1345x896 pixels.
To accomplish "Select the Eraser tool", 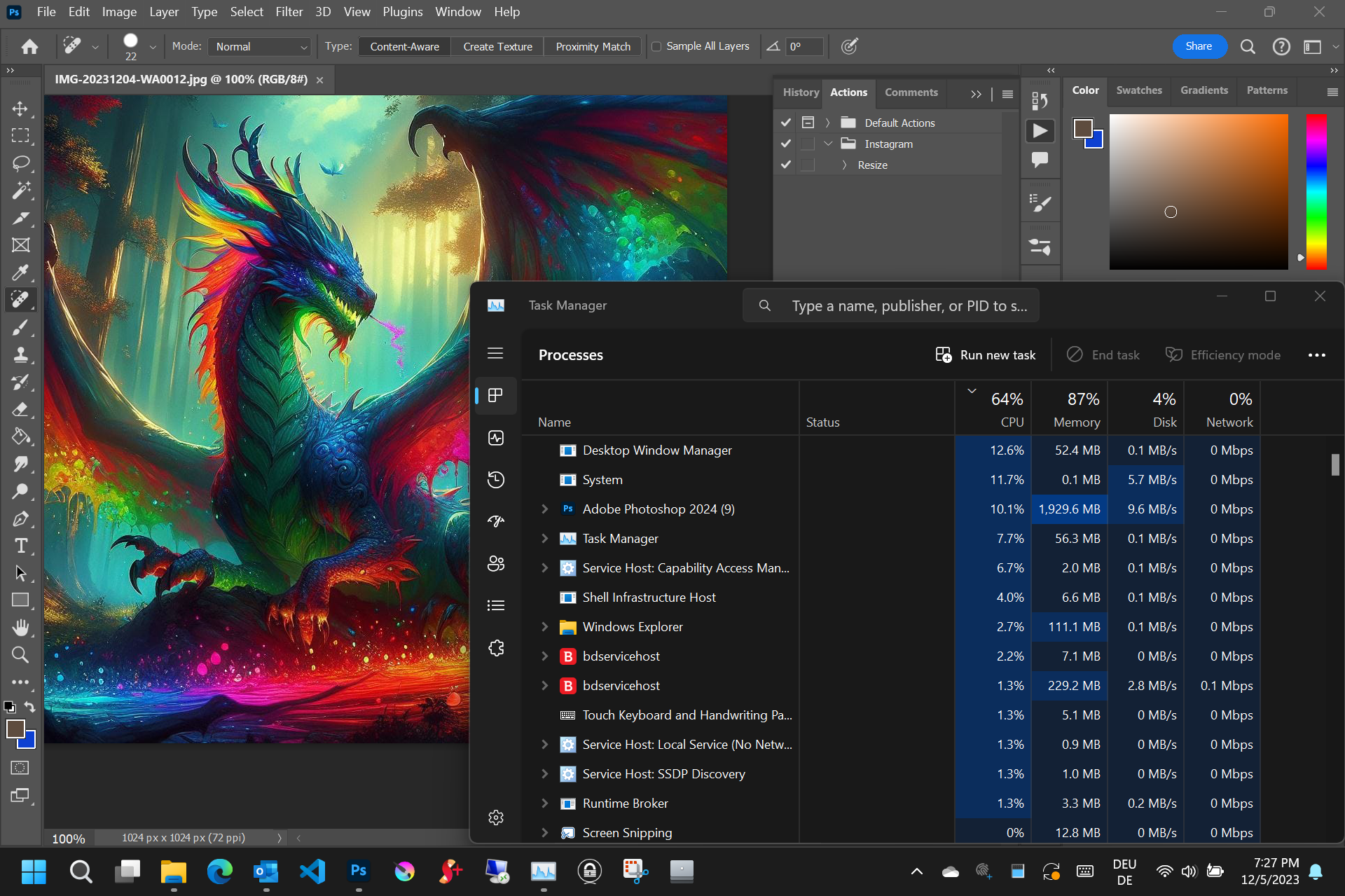I will pyautogui.click(x=20, y=409).
